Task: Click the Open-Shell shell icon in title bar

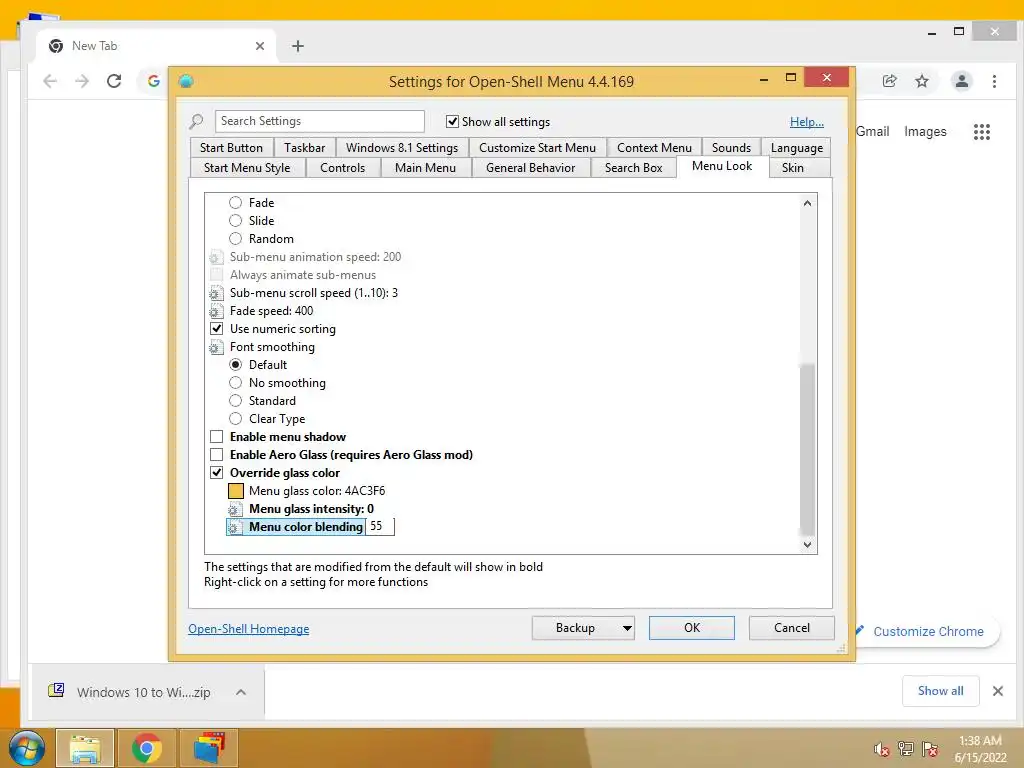Action: pyautogui.click(x=186, y=81)
